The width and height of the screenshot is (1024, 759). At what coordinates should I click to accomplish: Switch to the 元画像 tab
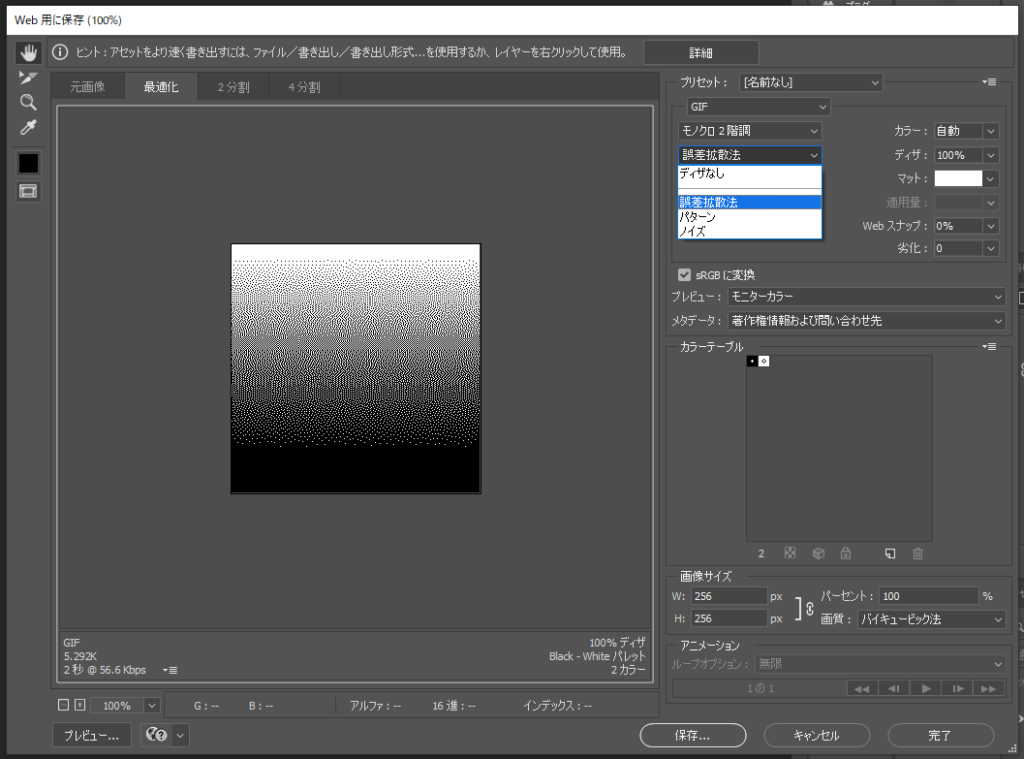tap(87, 87)
